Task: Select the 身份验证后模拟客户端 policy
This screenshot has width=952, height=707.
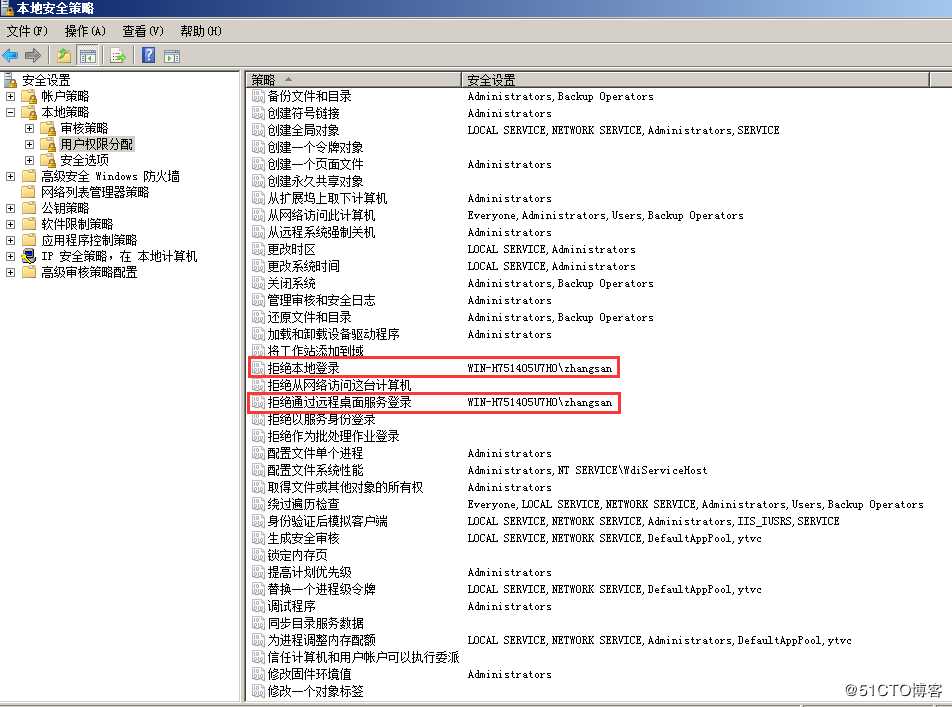Action: pyautogui.click(x=327, y=521)
